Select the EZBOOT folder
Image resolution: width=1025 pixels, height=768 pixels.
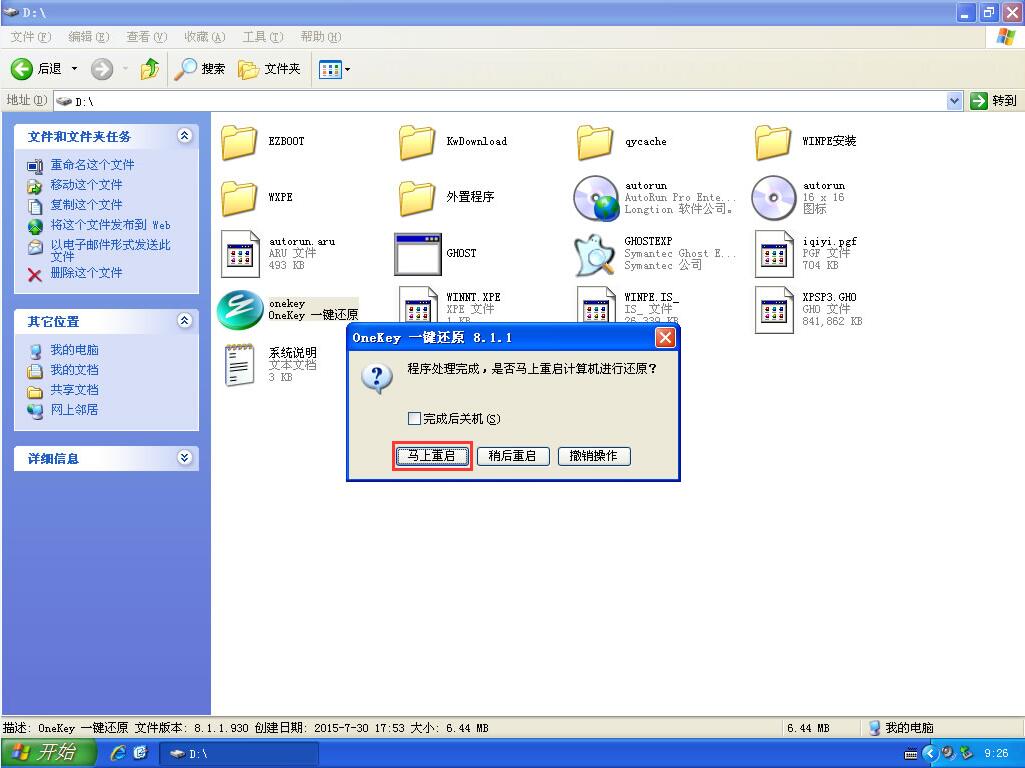click(x=240, y=142)
